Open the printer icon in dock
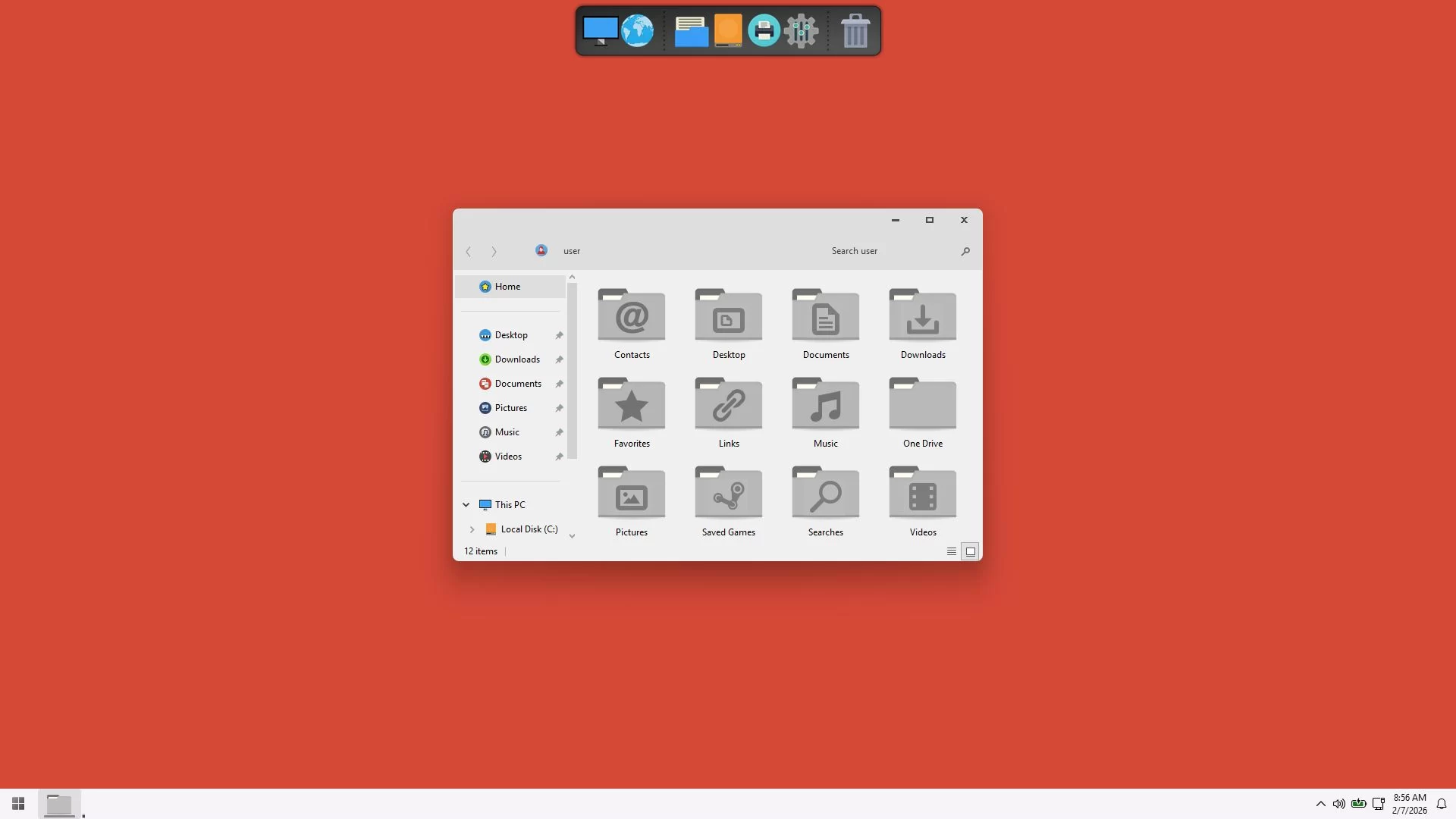The height and width of the screenshot is (819, 1456). pyautogui.click(x=764, y=31)
